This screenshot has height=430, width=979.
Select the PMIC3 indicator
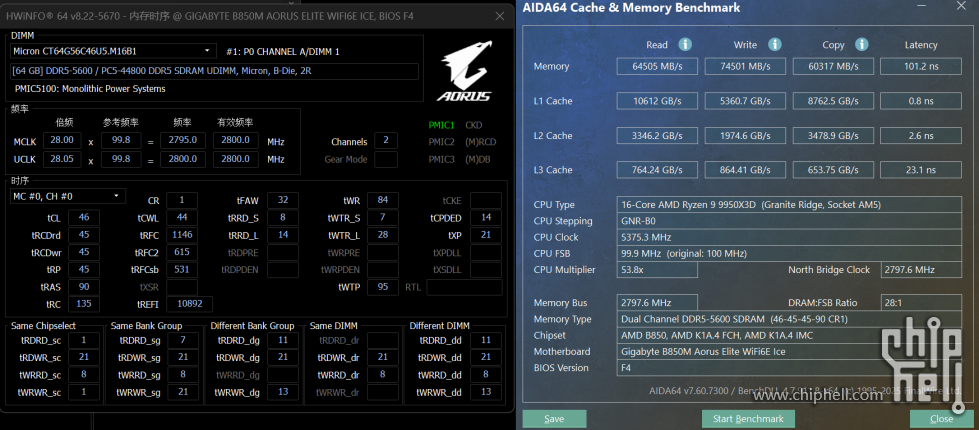[441, 159]
